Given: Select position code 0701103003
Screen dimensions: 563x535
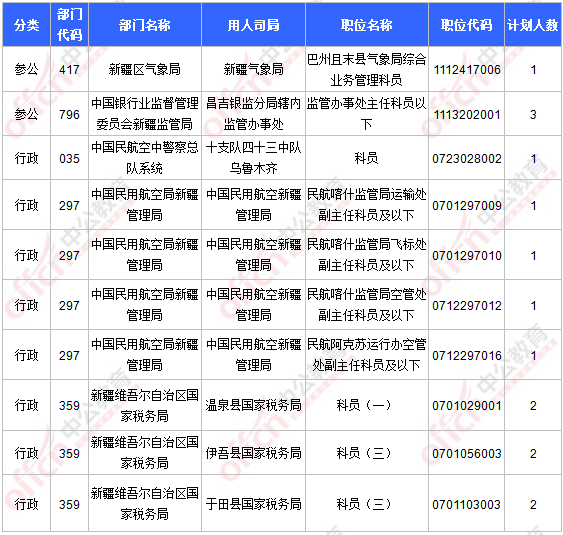Looking at the screenshot, I should (467, 505).
